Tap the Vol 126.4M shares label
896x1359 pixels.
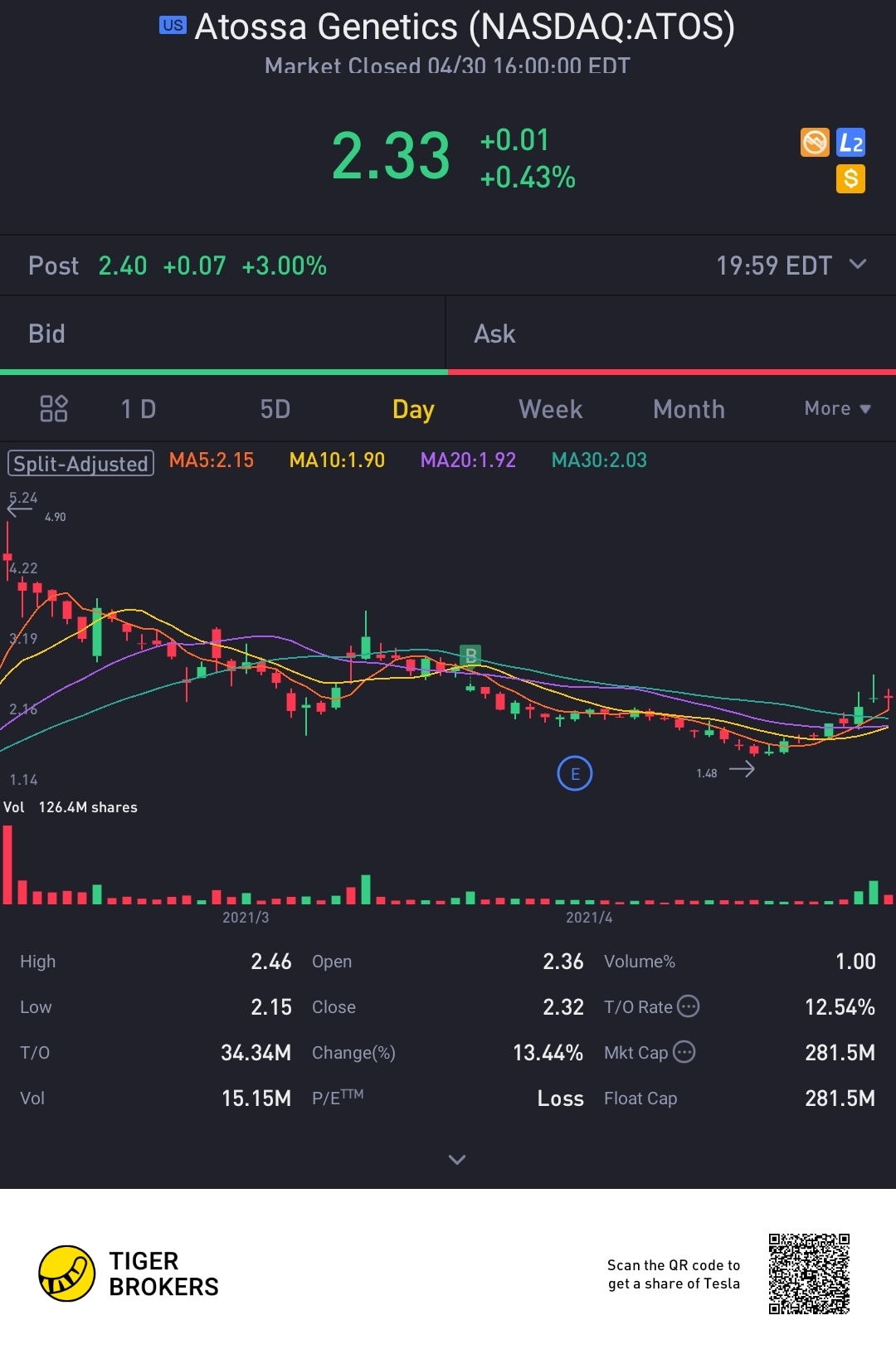[71, 807]
